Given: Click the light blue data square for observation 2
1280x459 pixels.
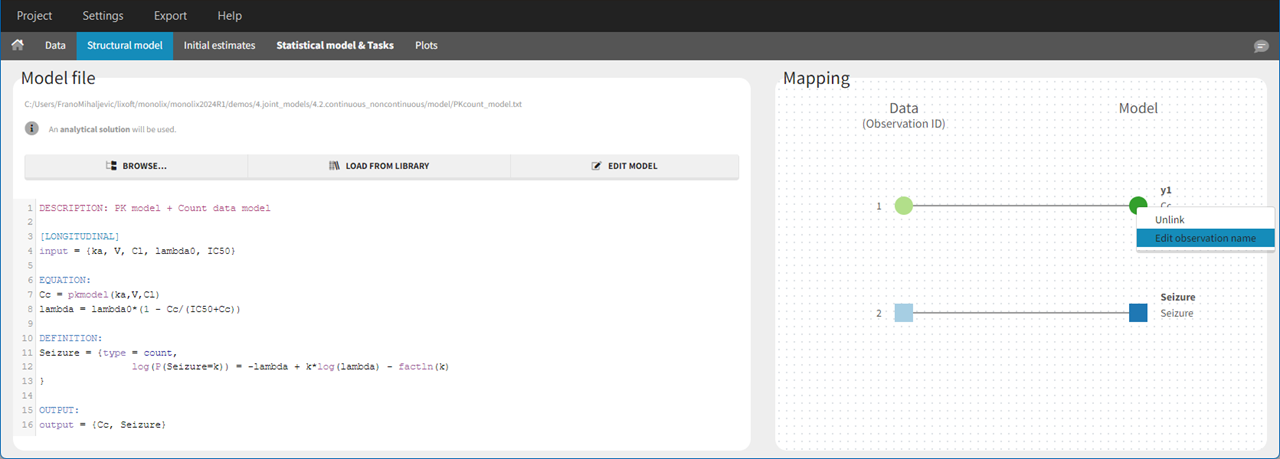Looking at the screenshot, I should [x=903, y=313].
